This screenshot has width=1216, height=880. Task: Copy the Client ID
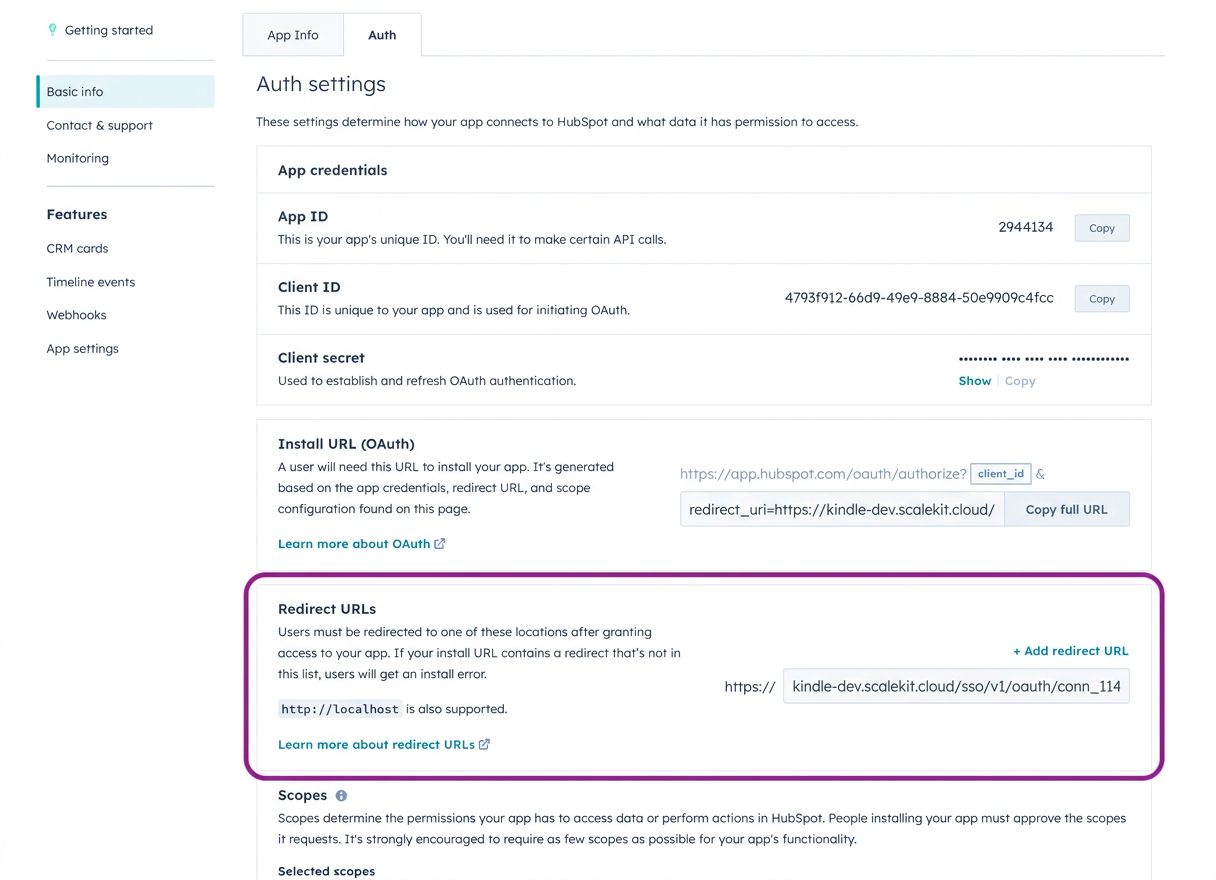click(x=1101, y=298)
